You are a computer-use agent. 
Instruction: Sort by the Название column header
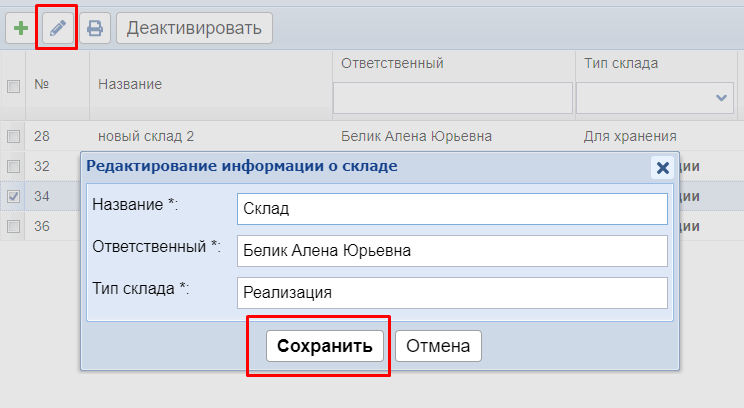[x=130, y=85]
